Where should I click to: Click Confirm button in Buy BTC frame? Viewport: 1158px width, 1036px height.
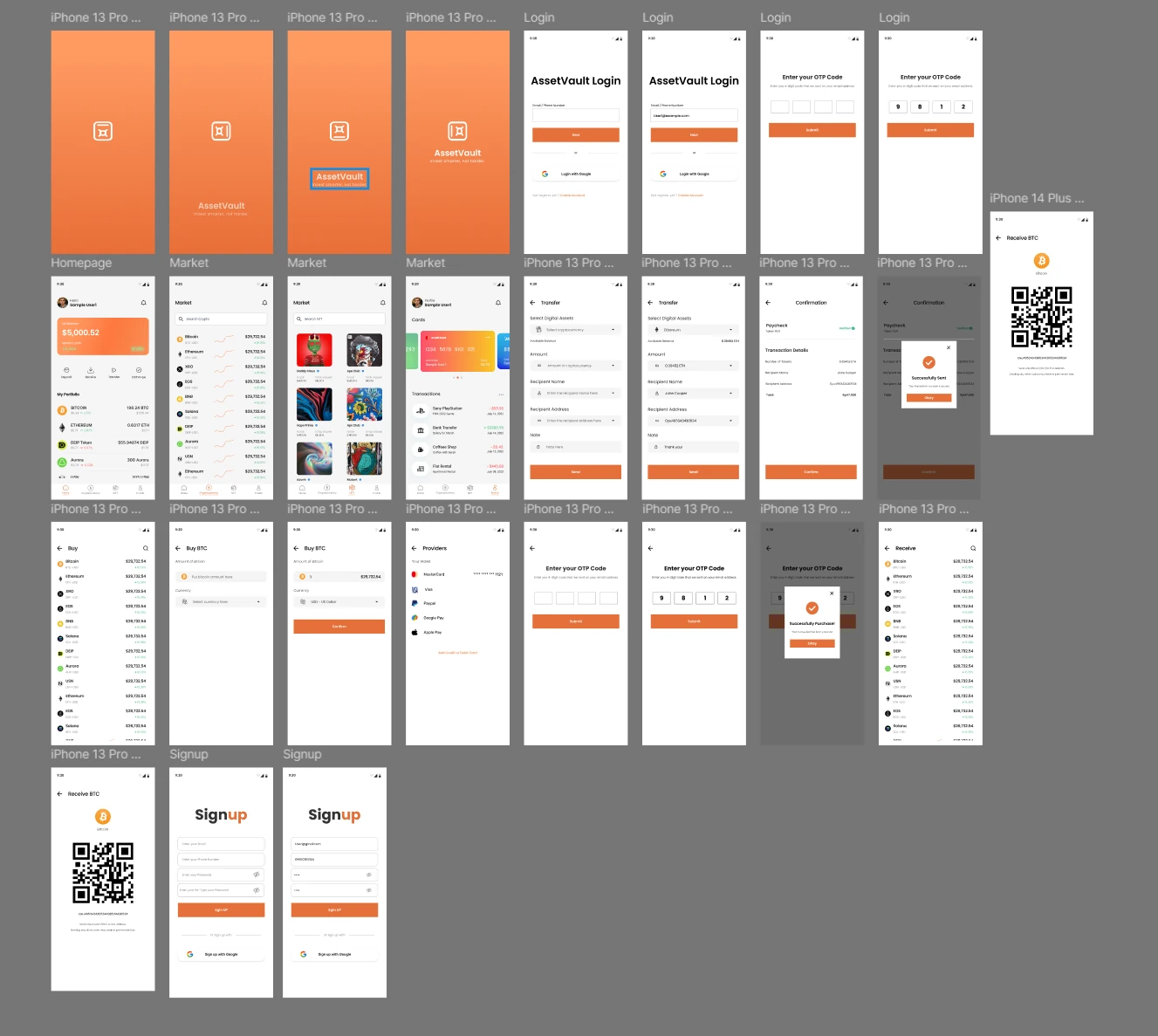pyautogui.click(x=339, y=627)
